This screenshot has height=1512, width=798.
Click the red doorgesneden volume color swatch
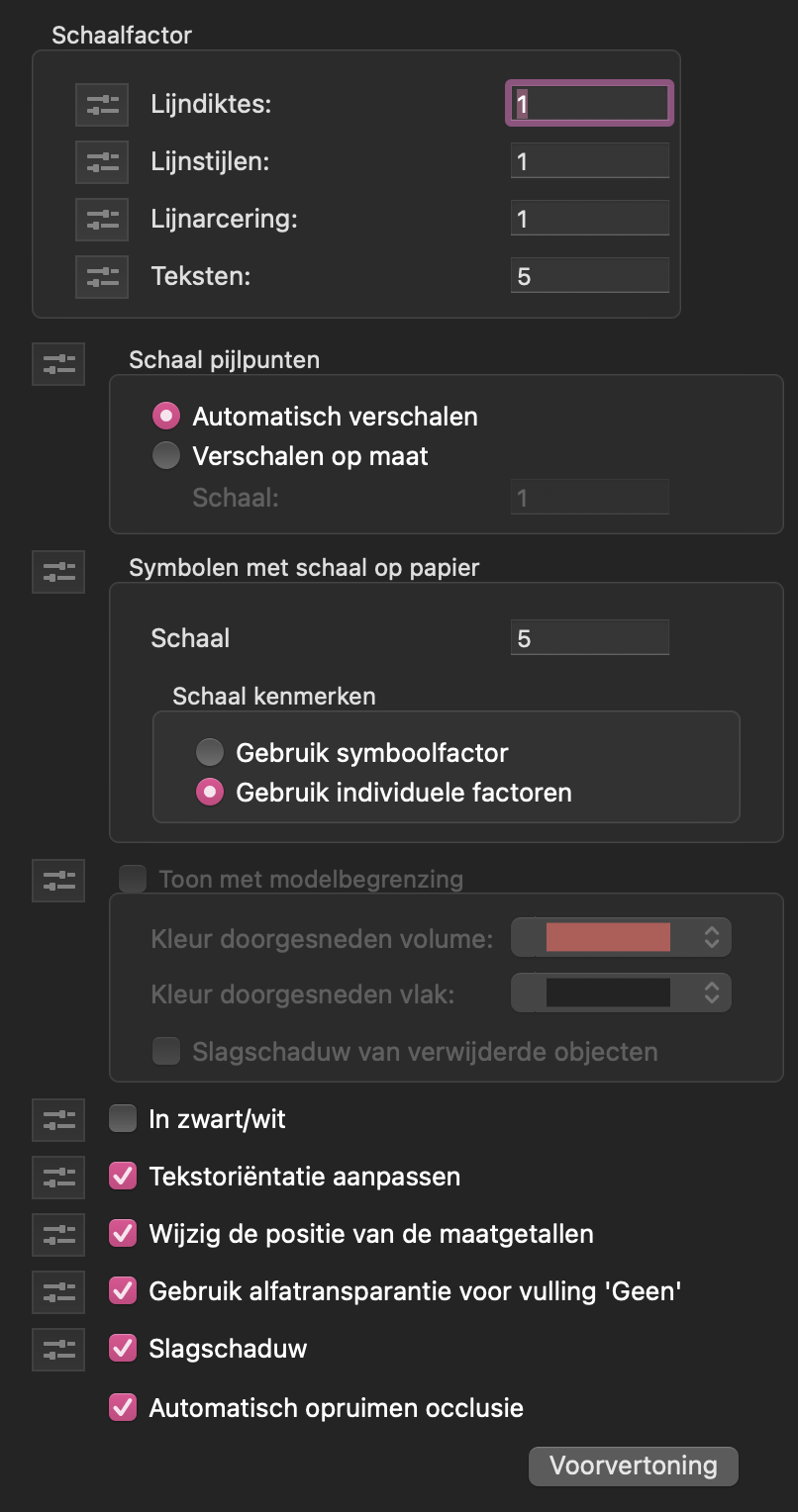point(608,937)
